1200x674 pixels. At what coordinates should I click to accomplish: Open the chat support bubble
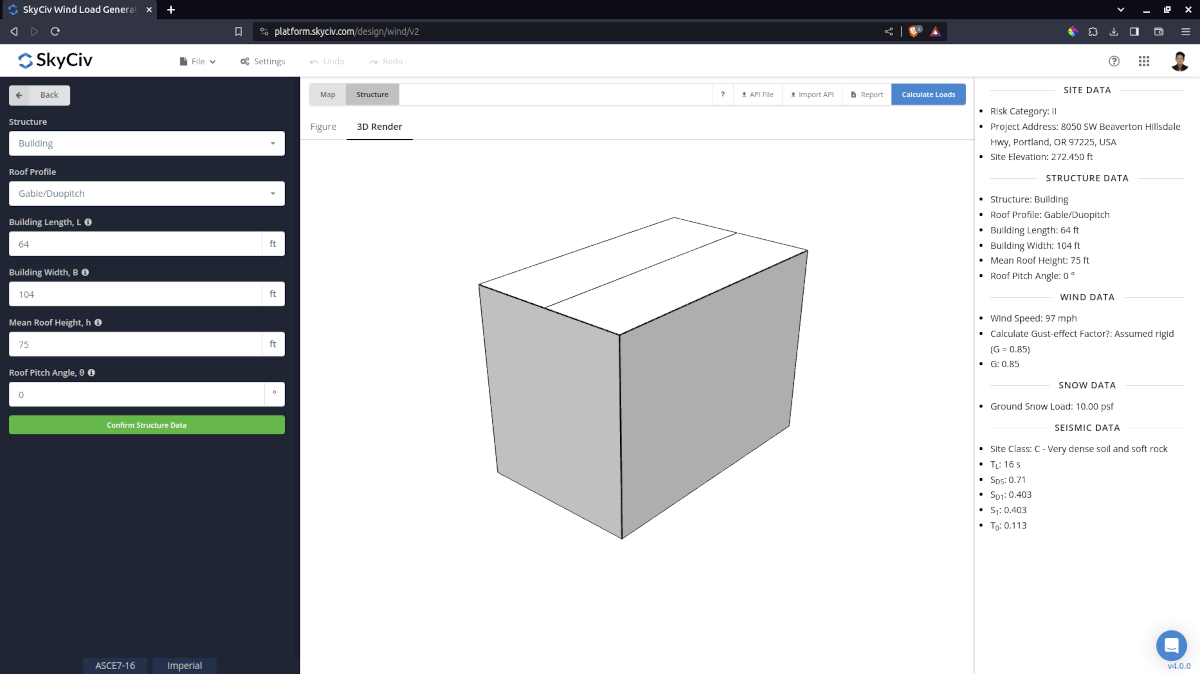click(x=1171, y=645)
